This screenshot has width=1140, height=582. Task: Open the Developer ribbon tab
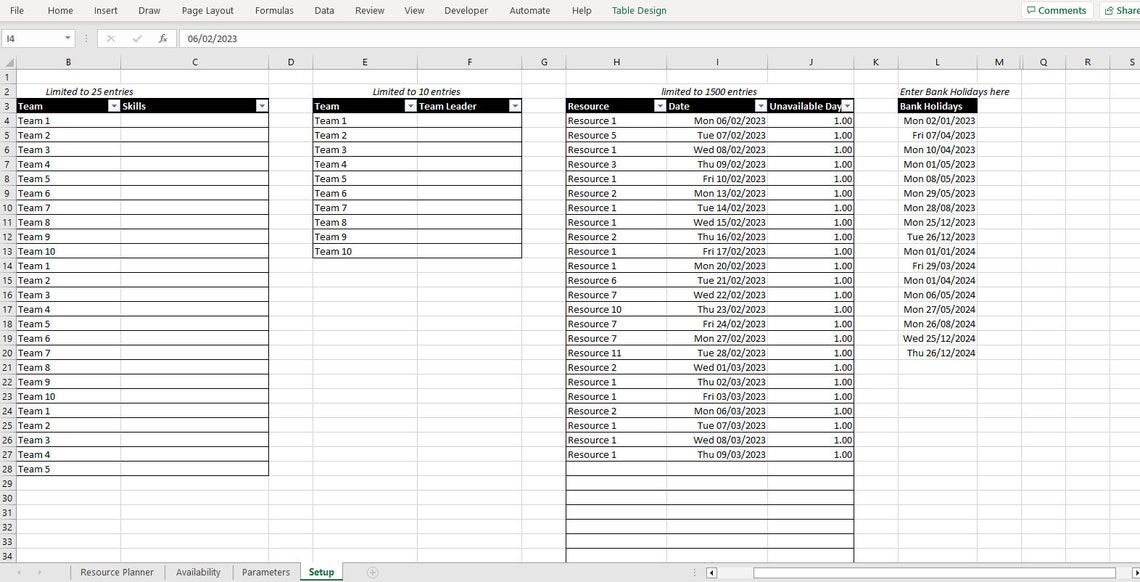pos(466,10)
